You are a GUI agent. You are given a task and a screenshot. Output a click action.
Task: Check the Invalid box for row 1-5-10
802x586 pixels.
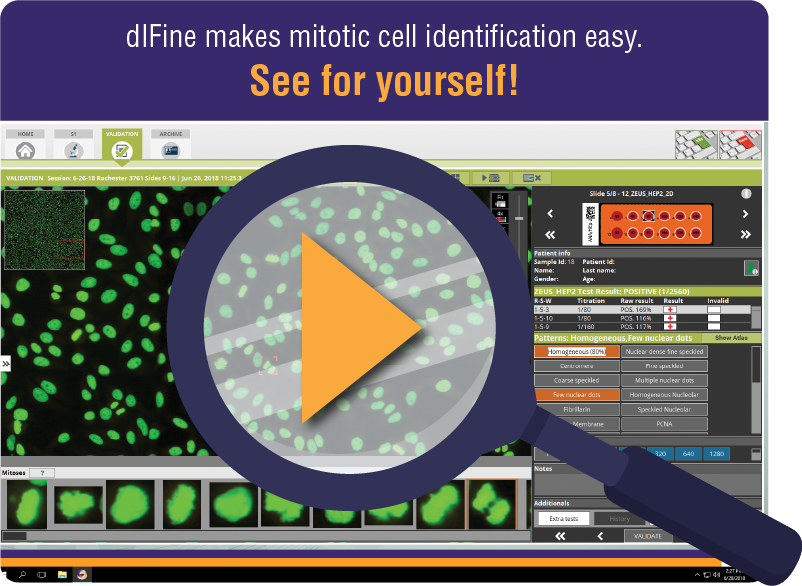click(714, 318)
